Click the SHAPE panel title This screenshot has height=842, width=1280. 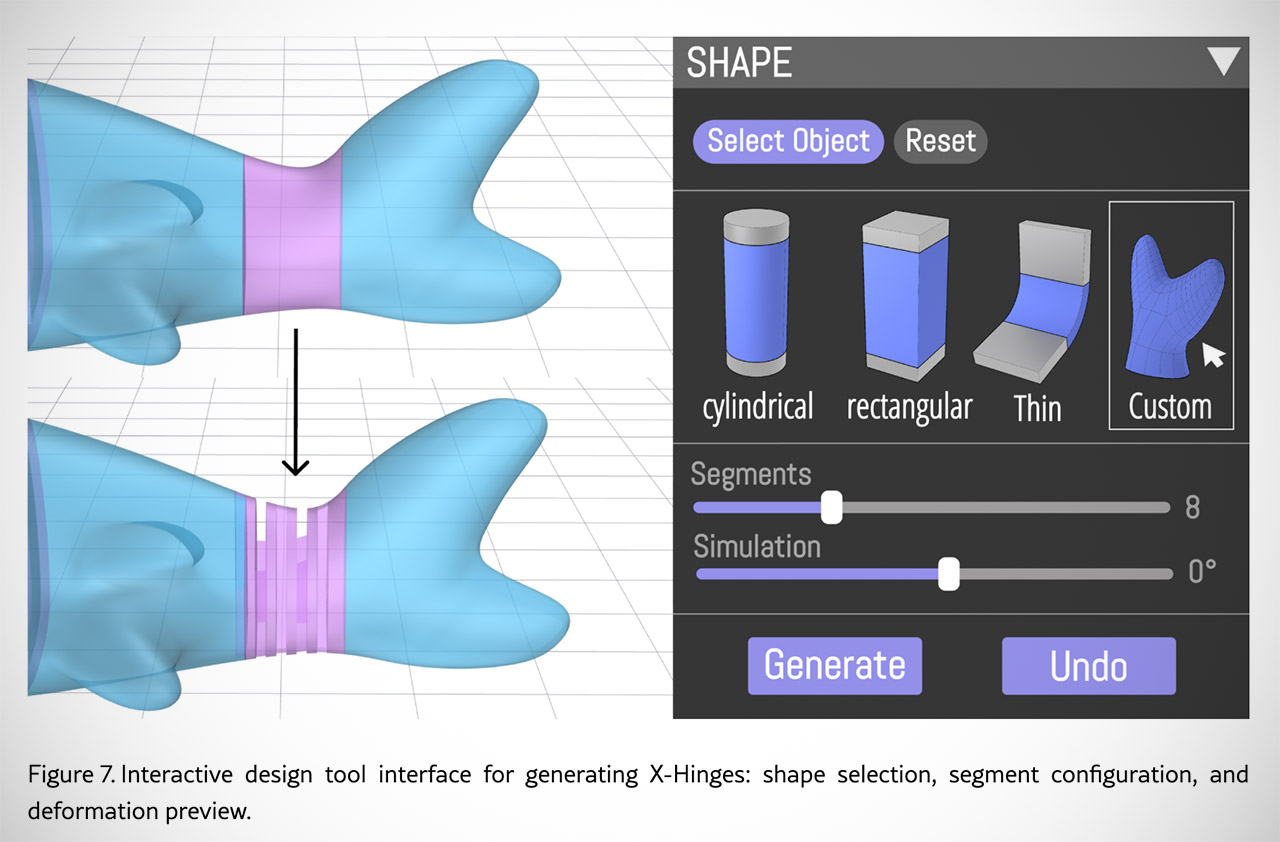coord(739,63)
